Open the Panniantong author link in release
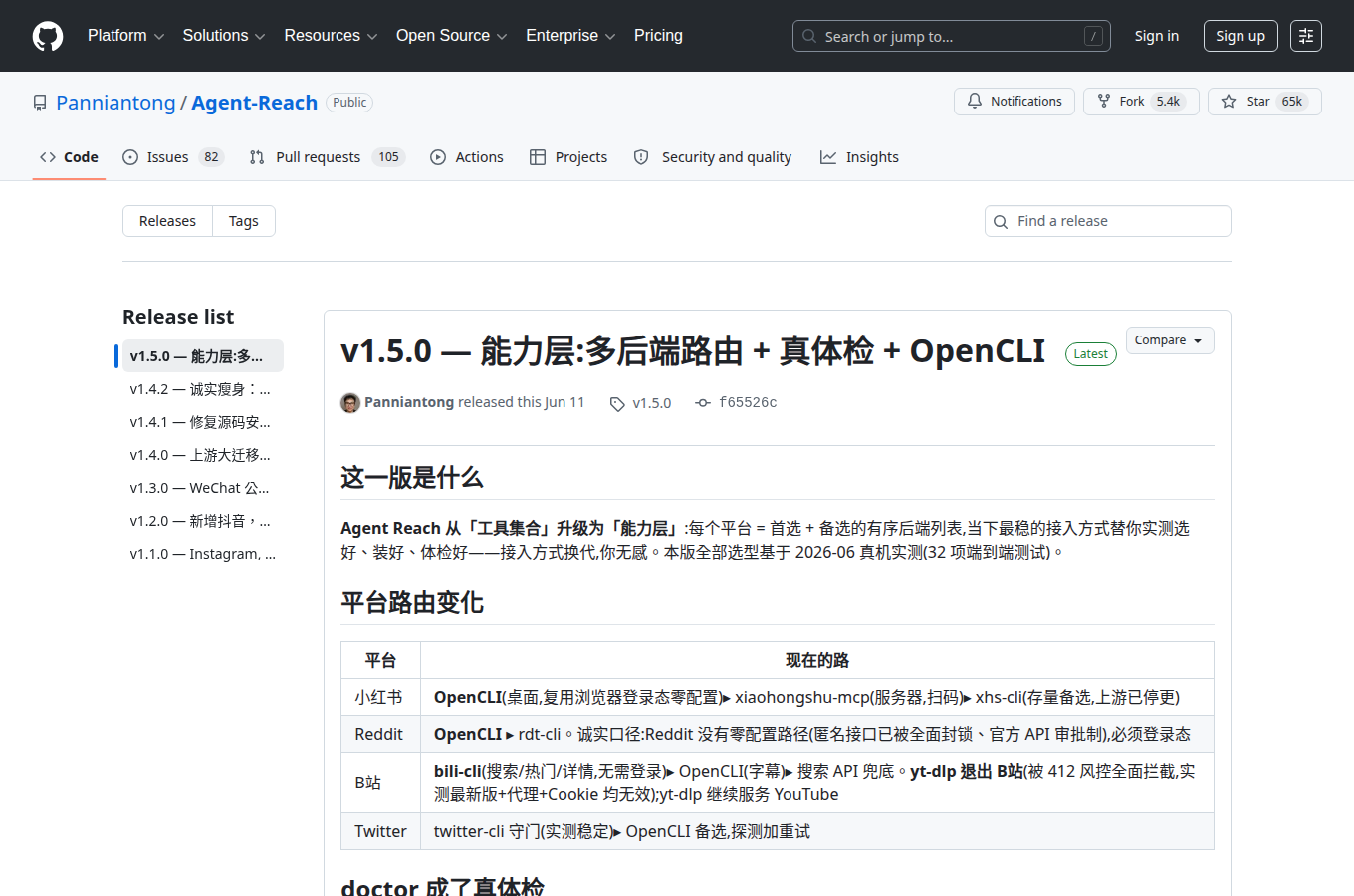This screenshot has height=896, width=1354. point(409,402)
